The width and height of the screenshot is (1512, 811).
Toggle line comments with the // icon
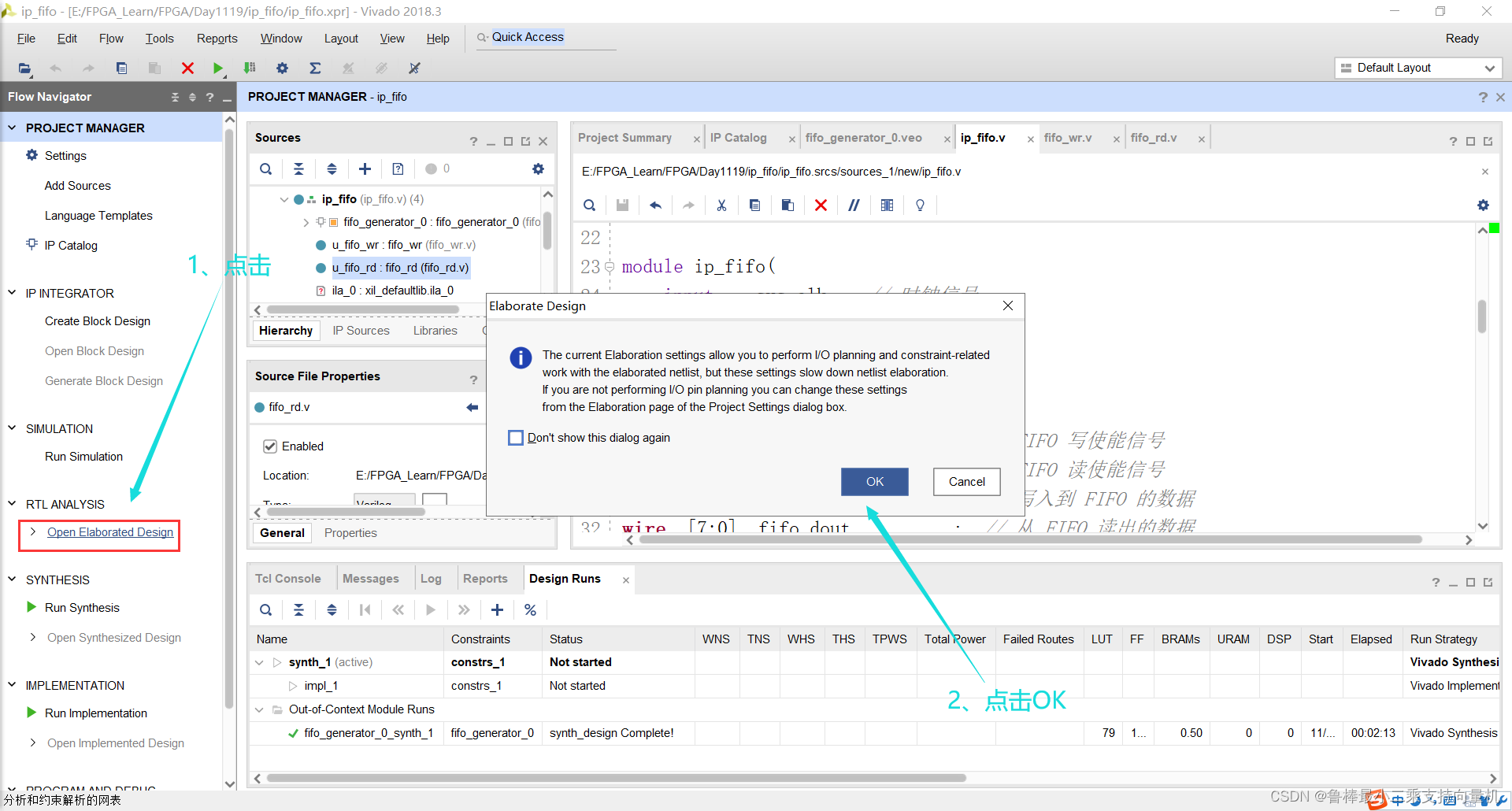pos(854,206)
